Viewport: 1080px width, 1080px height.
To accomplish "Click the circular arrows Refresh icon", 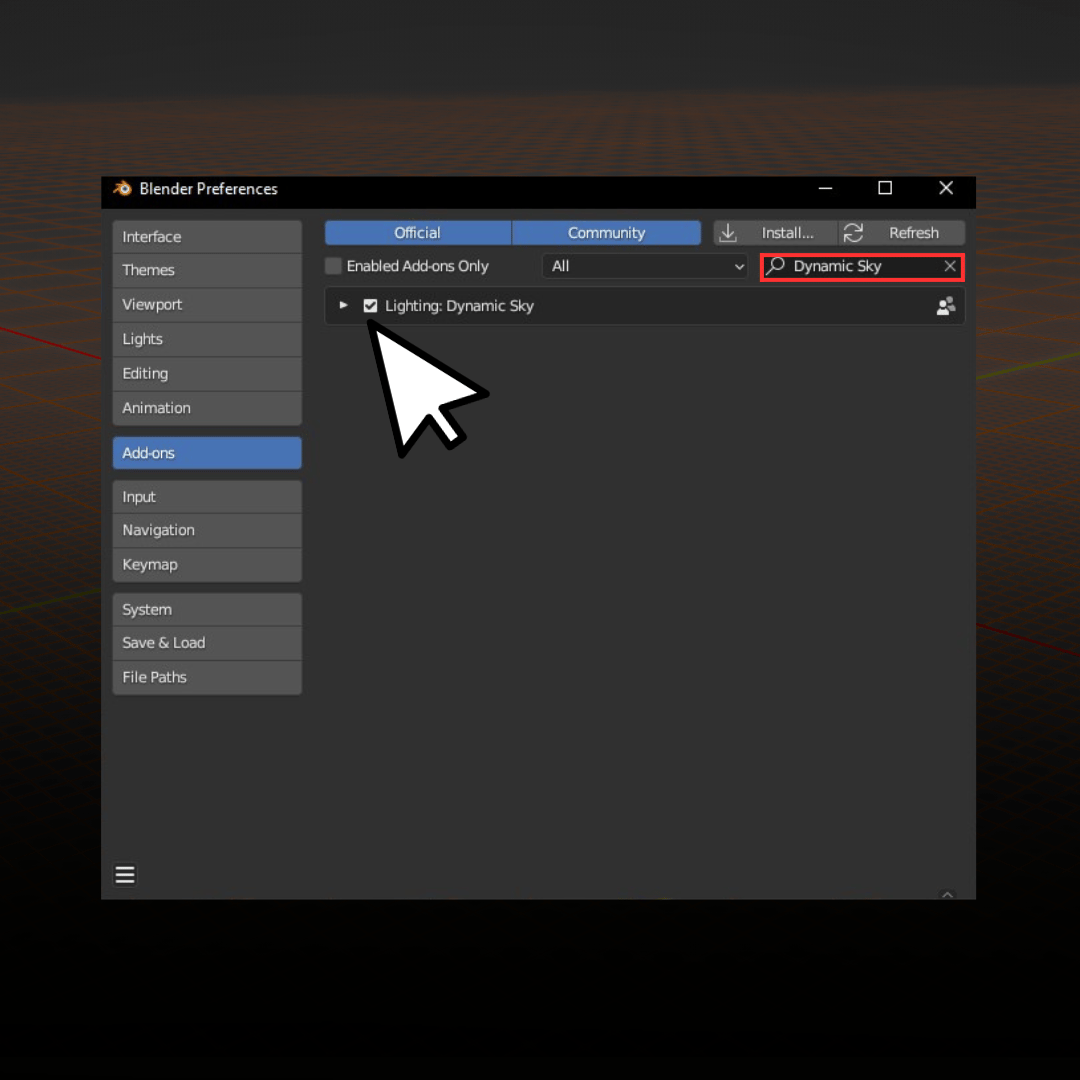I will point(853,233).
